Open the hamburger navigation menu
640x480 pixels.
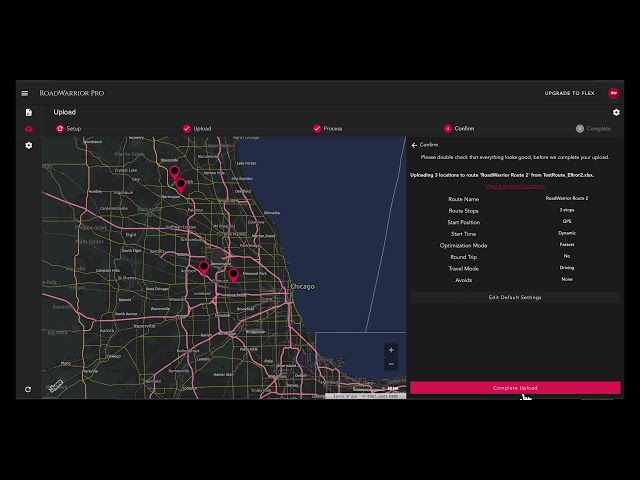[x=24, y=93]
